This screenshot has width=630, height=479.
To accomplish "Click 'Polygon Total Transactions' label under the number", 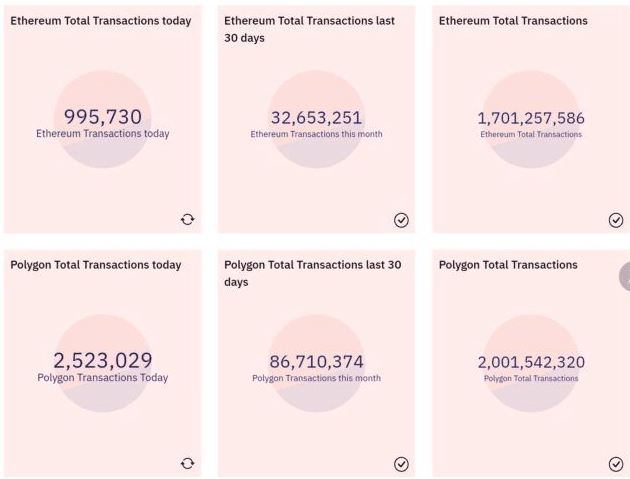I will pos(531,379).
